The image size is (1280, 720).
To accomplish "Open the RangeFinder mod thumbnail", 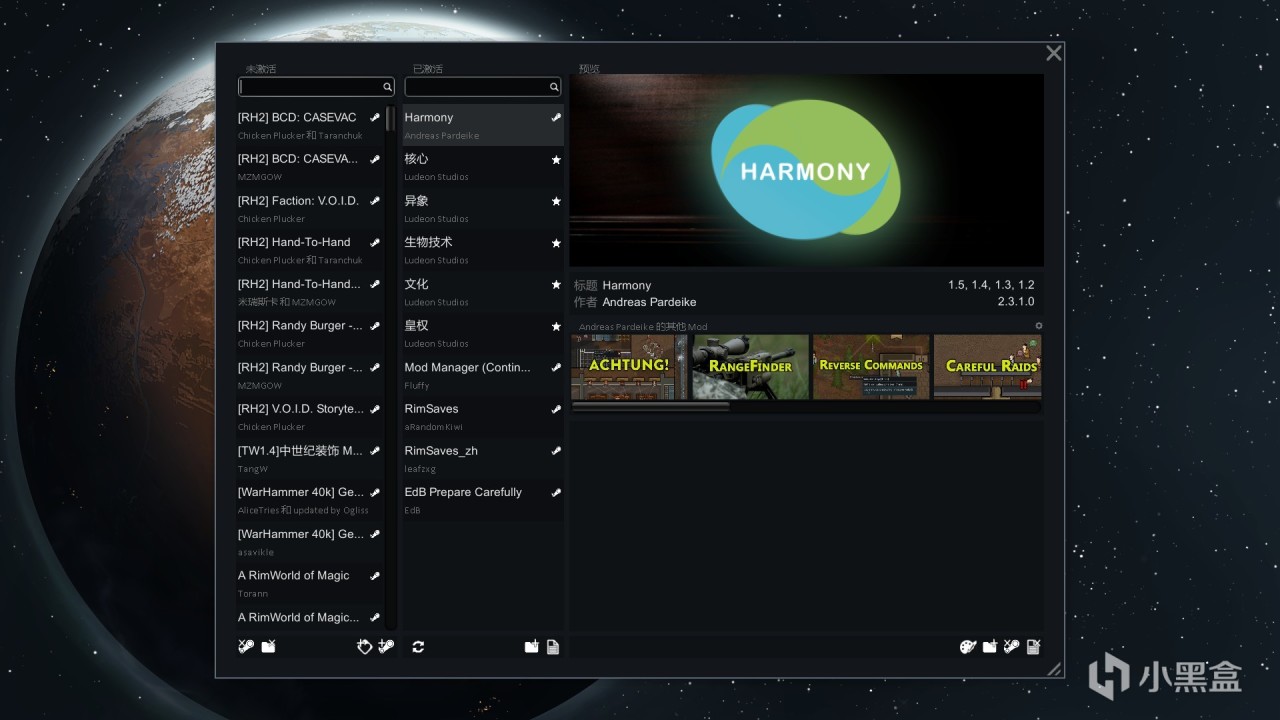I will 750,367.
